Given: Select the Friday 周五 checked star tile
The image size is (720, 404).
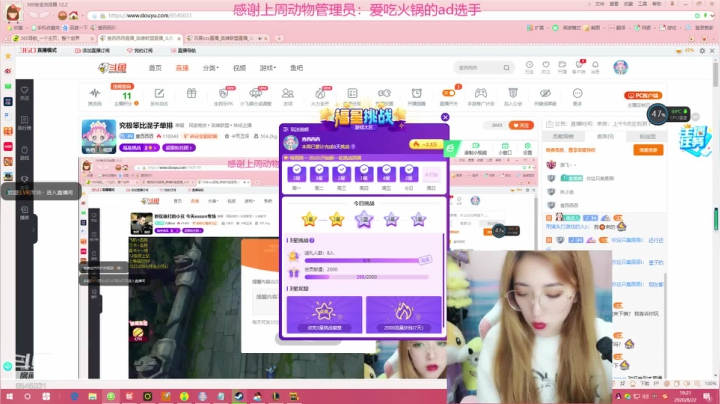Looking at the screenshot, I should [x=387, y=174].
